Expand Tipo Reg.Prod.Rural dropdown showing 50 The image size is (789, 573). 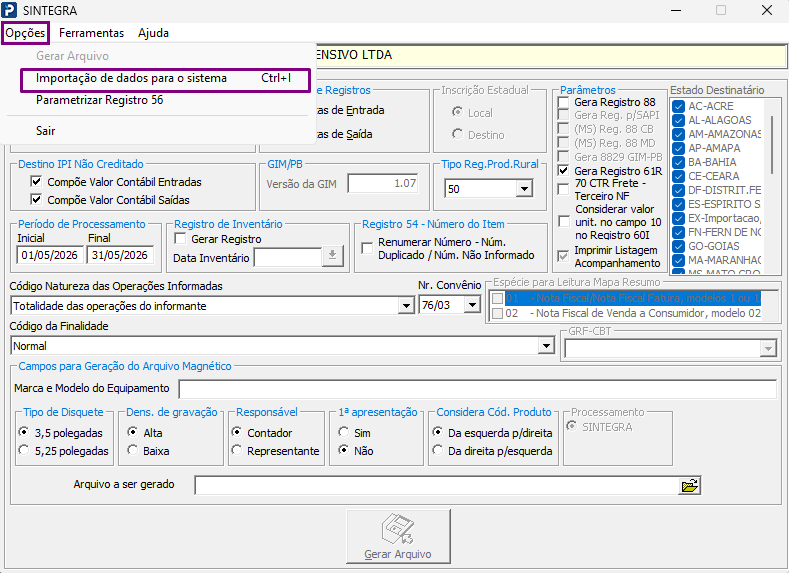point(524,189)
